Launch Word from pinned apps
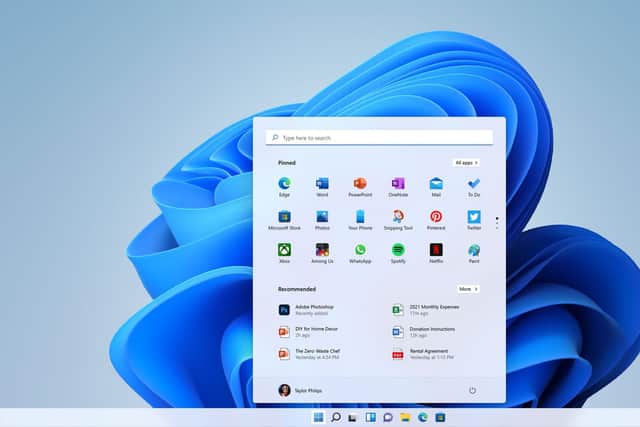Screen dimensions: 640x427 (x=322, y=187)
